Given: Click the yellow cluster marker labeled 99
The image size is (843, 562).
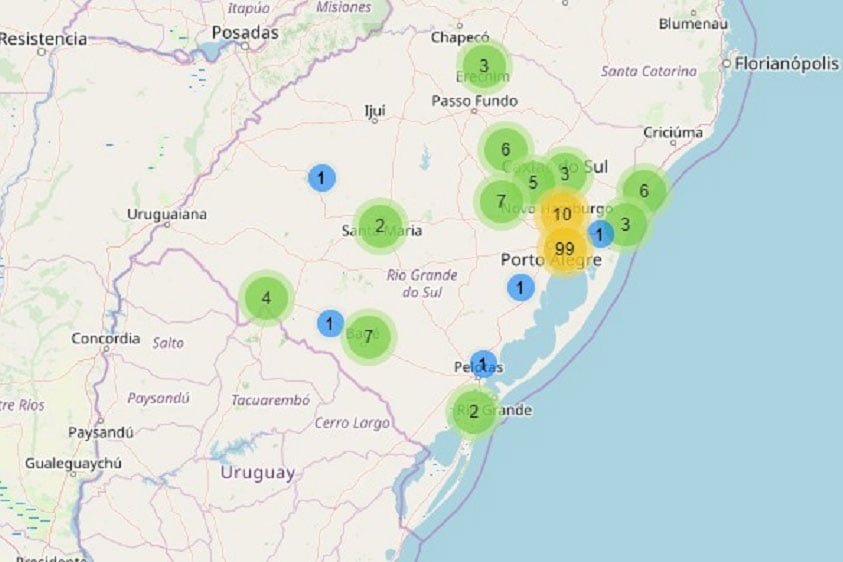Looking at the screenshot, I should (564, 249).
